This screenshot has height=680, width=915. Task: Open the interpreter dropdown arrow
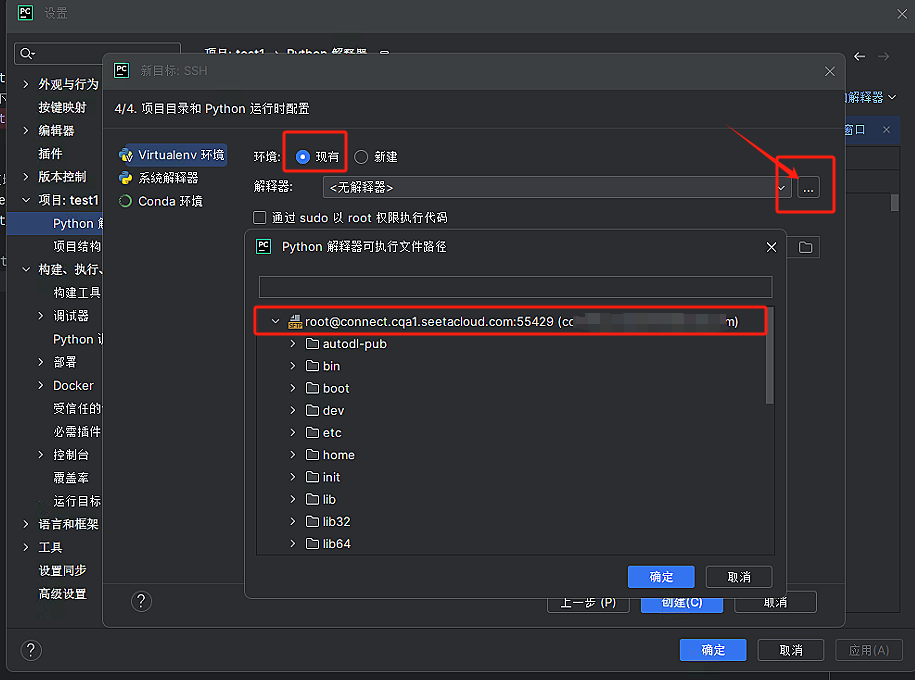[x=781, y=187]
